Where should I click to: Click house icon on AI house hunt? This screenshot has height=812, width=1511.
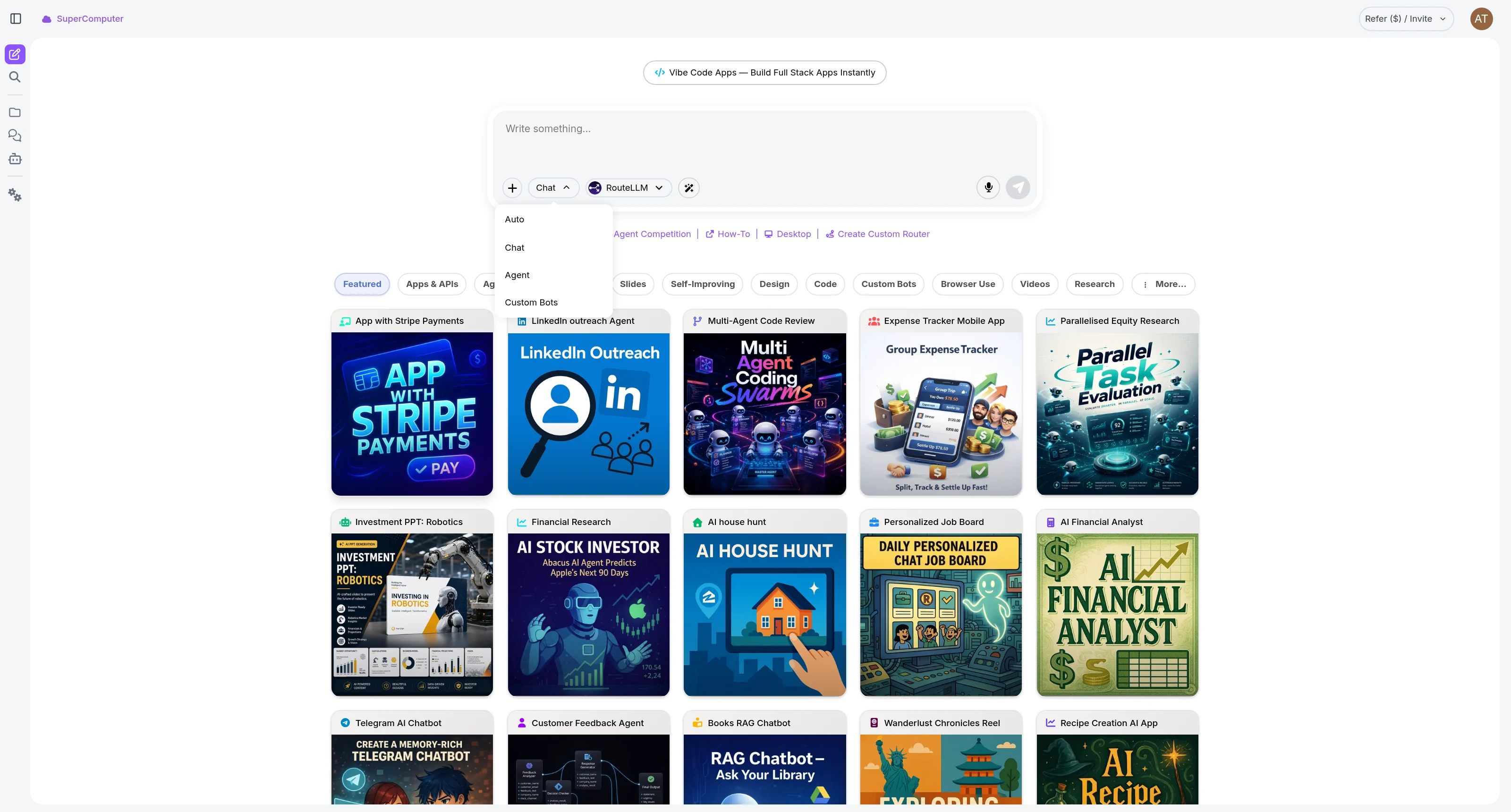click(697, 523)
